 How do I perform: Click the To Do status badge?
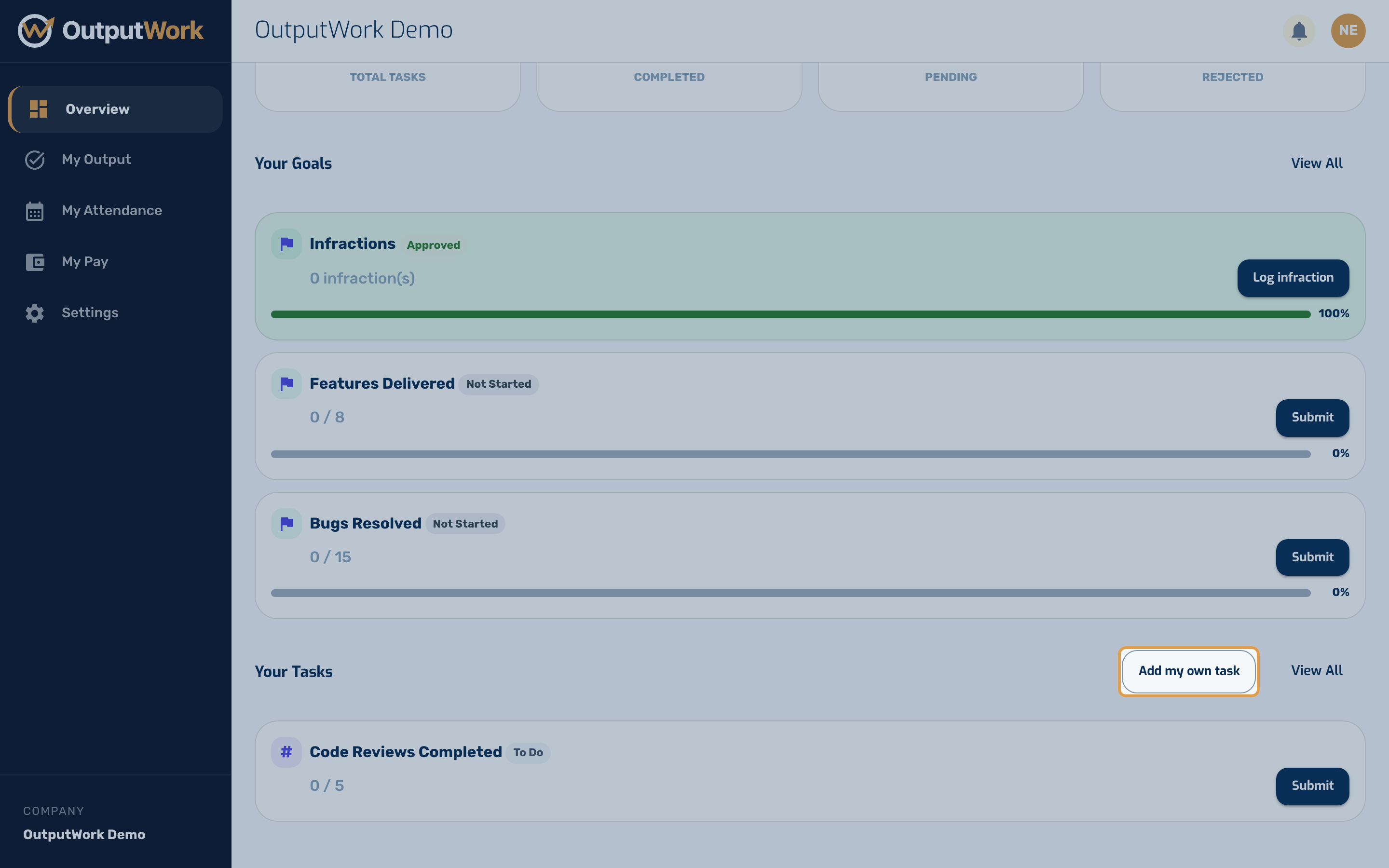[528, 753]
